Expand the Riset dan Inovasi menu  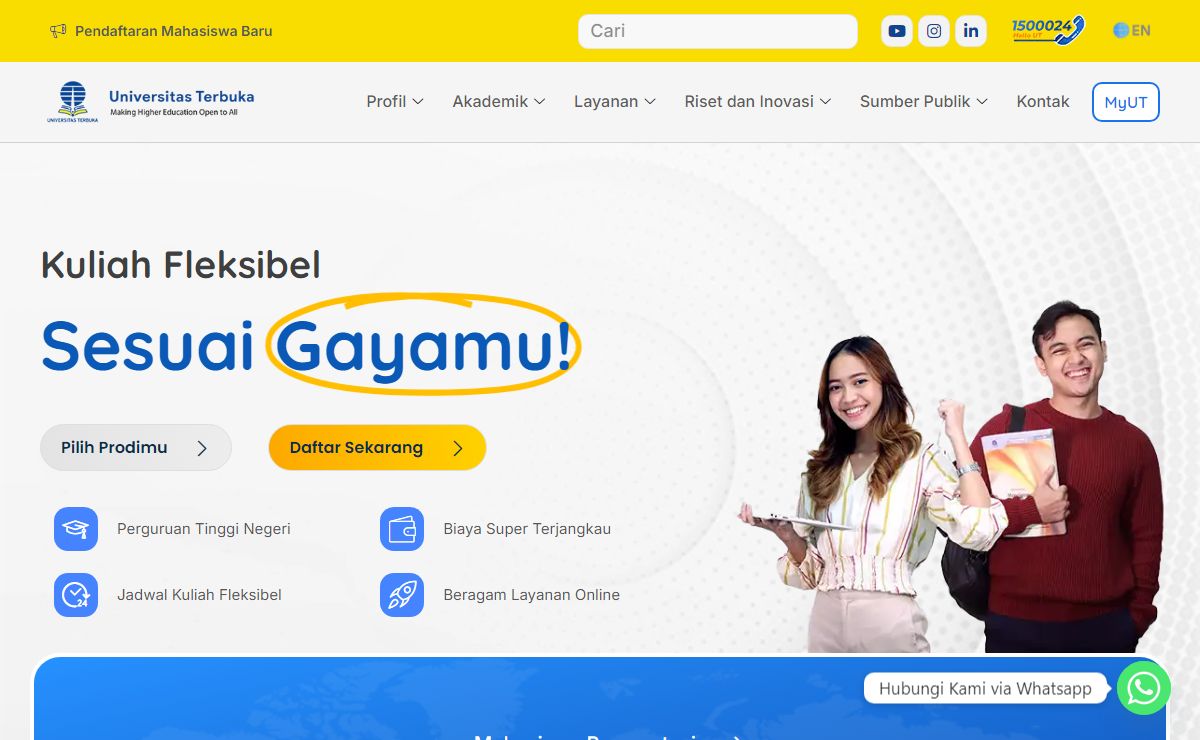[x=758, y=101]
